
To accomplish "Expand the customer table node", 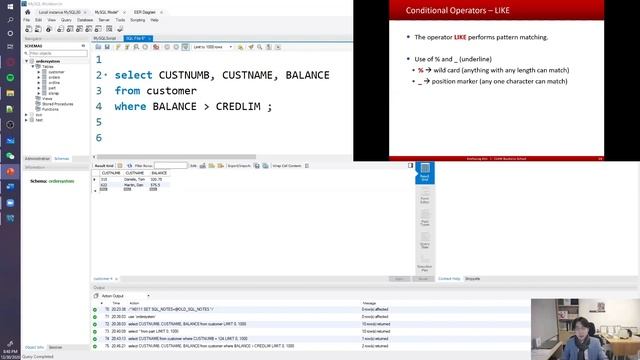I will (x=39, y=72).
